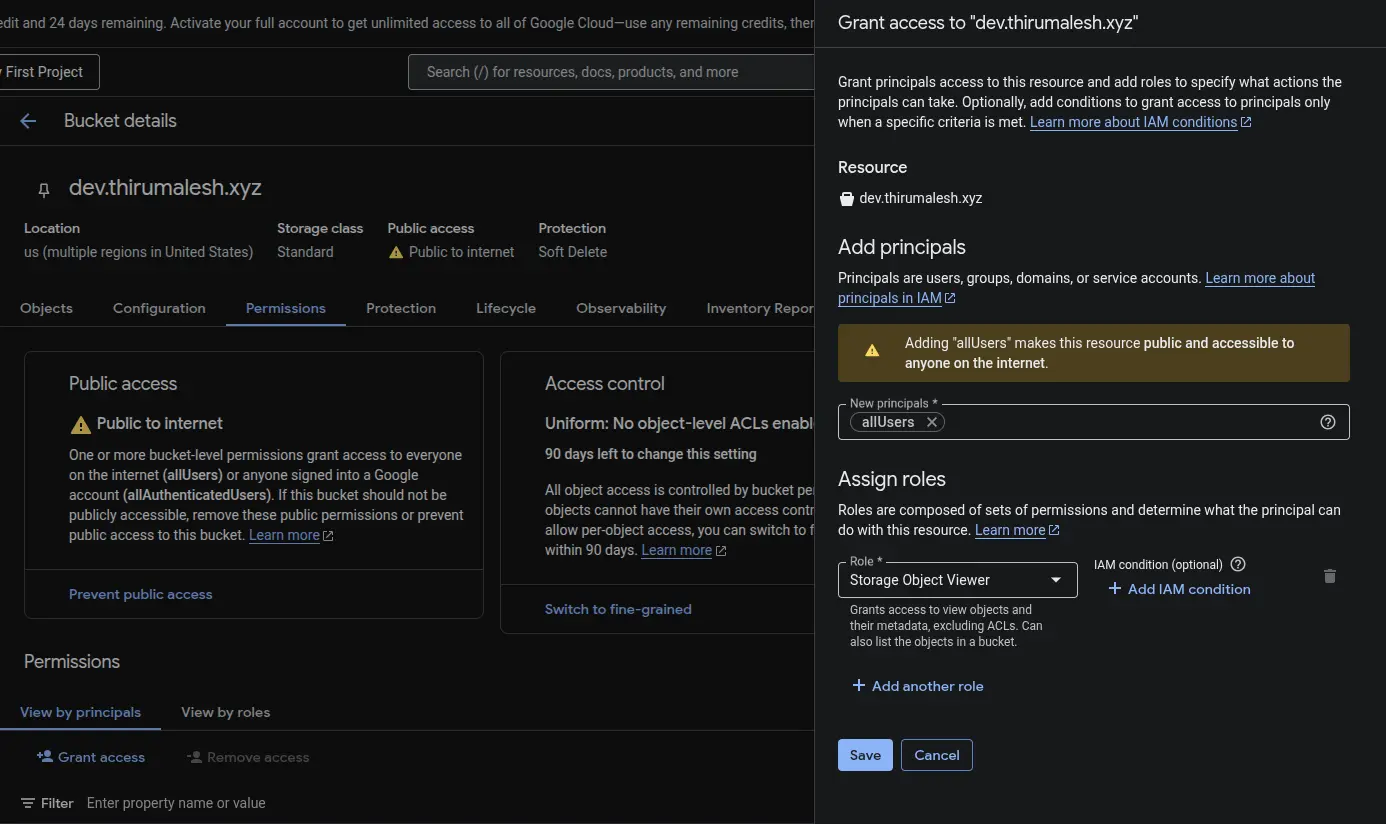Click Add another role
Image resolution: width=1386 pixels, height=824 pixels.
point(917,686)
